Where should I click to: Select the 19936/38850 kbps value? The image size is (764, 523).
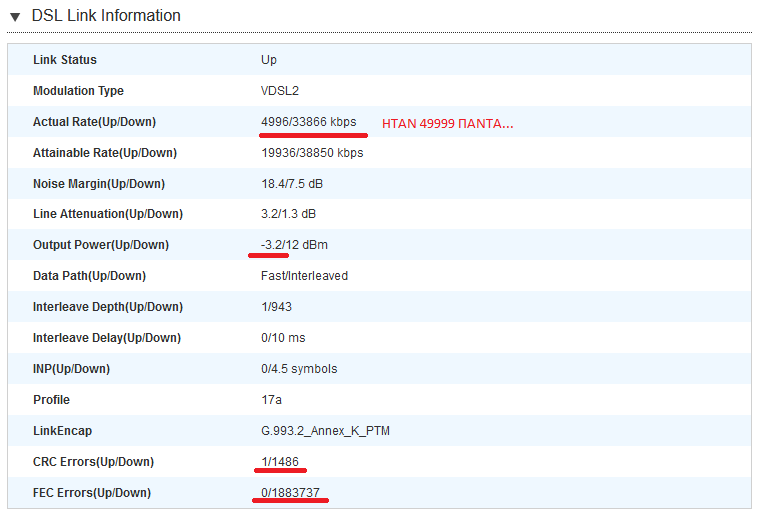(312, 153)
